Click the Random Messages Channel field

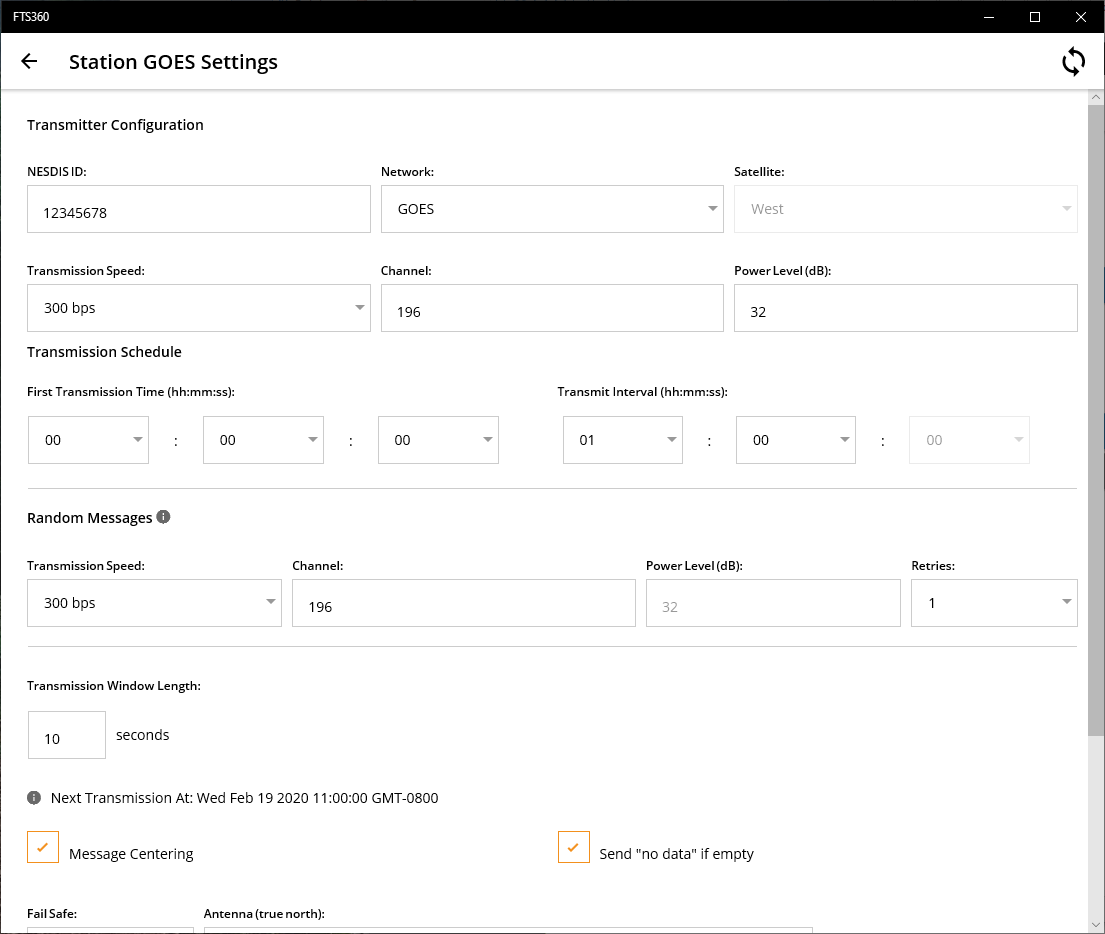click(464, 603)
